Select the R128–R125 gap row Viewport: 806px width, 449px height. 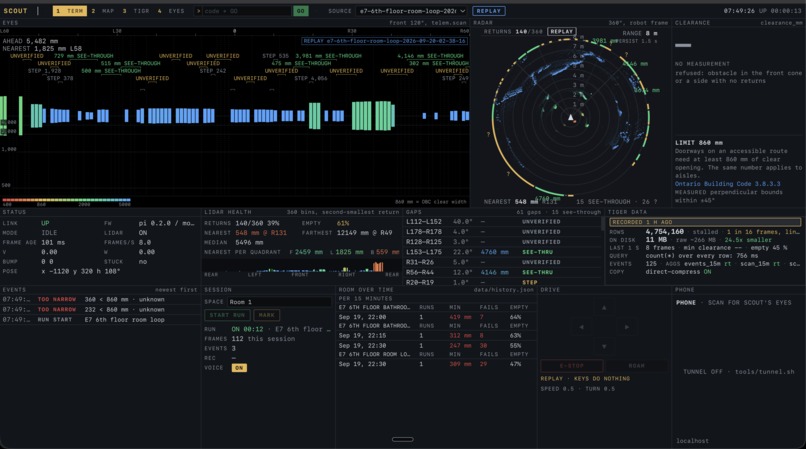502,242
